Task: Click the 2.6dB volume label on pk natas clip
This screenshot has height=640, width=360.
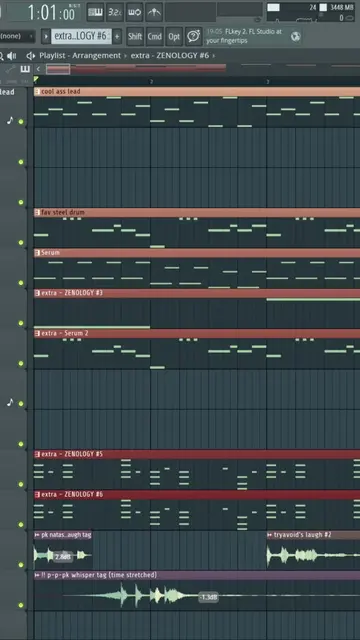Action: click(x=62, y=557)
